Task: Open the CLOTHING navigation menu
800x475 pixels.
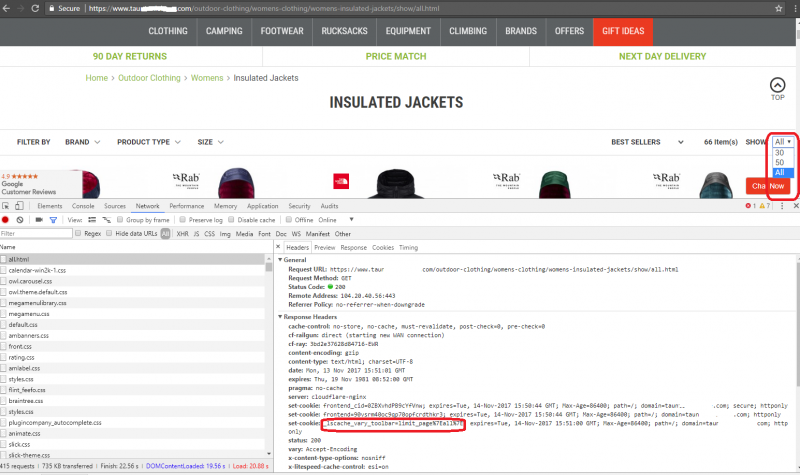Action: [168, 31]
